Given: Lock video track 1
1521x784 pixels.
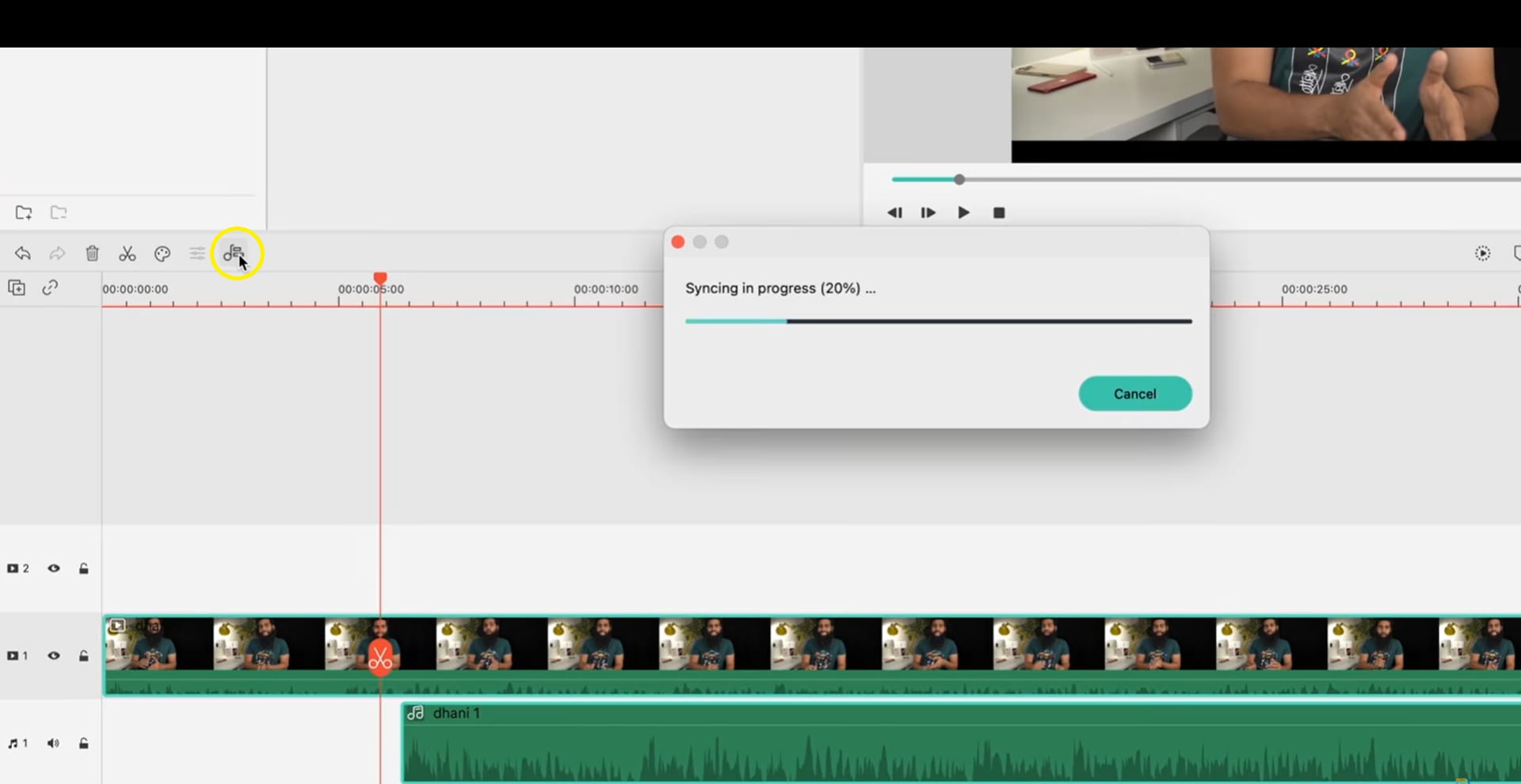Looking at the screenshot, I should [x=84, y=656].
